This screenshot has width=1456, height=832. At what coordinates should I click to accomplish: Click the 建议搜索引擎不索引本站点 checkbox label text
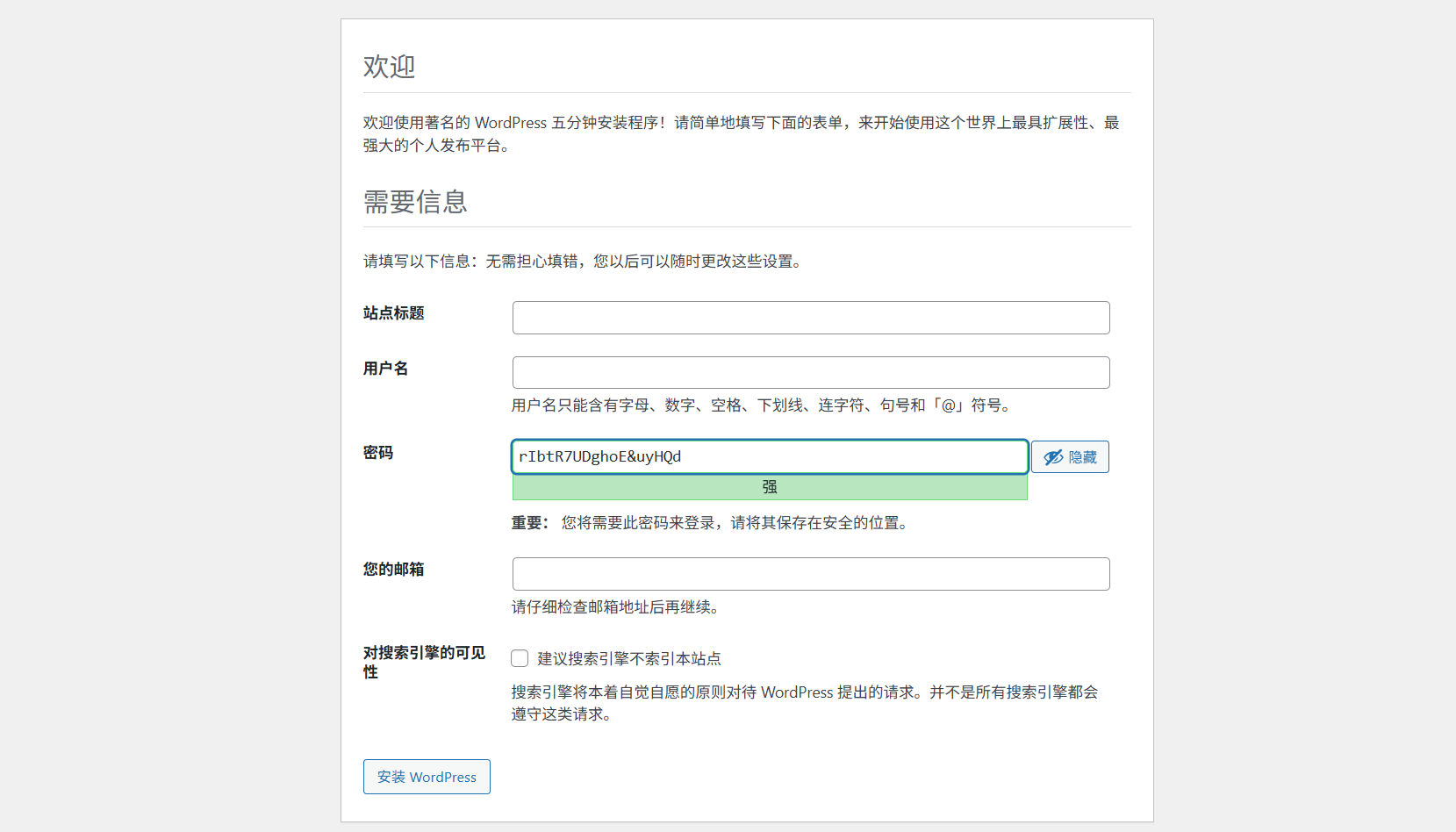click(629, 659)
